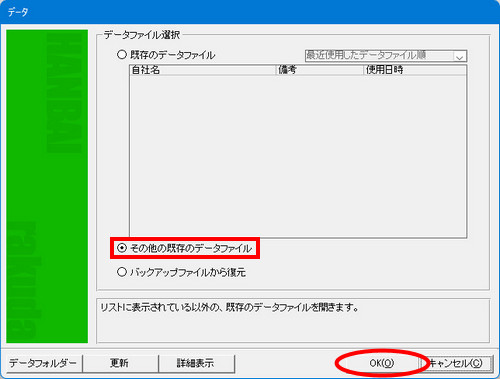500x379 pixels.
Task: Click the 備考 column header
Action: (x=319, y=70)
